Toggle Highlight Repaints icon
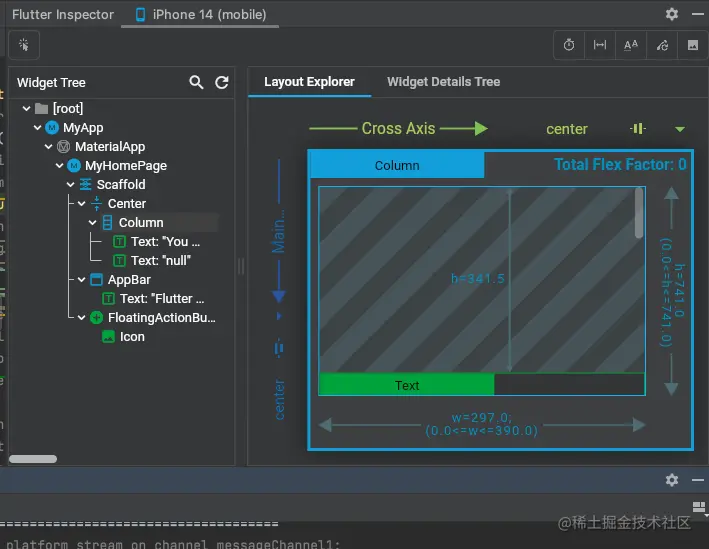 pos(662,45)
